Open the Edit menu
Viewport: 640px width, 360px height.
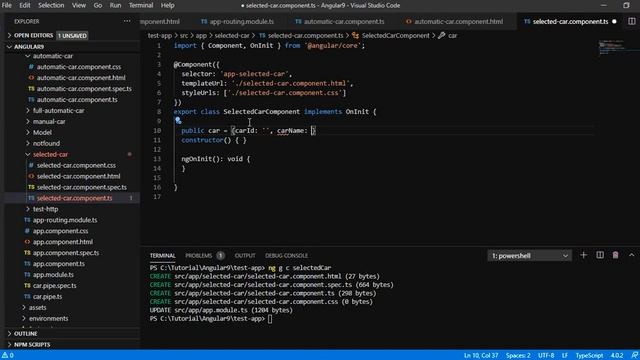tap(25, 5)
